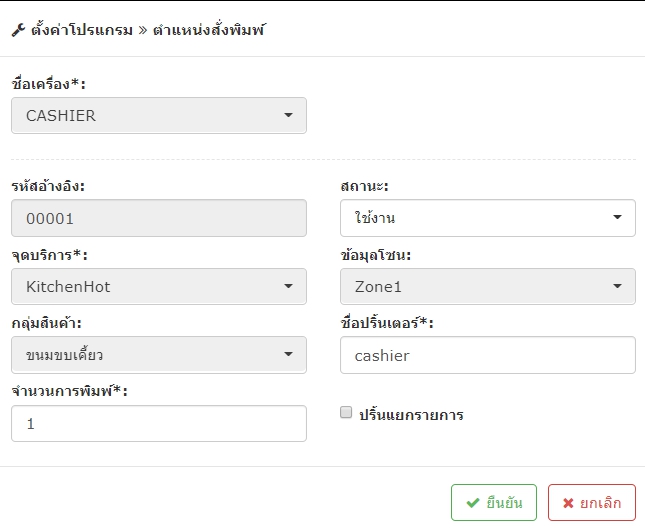This screenshot has width=645, height=532.
Task: Click the ปริ้นแยกรายการ label text
Action: coord(411,414)
